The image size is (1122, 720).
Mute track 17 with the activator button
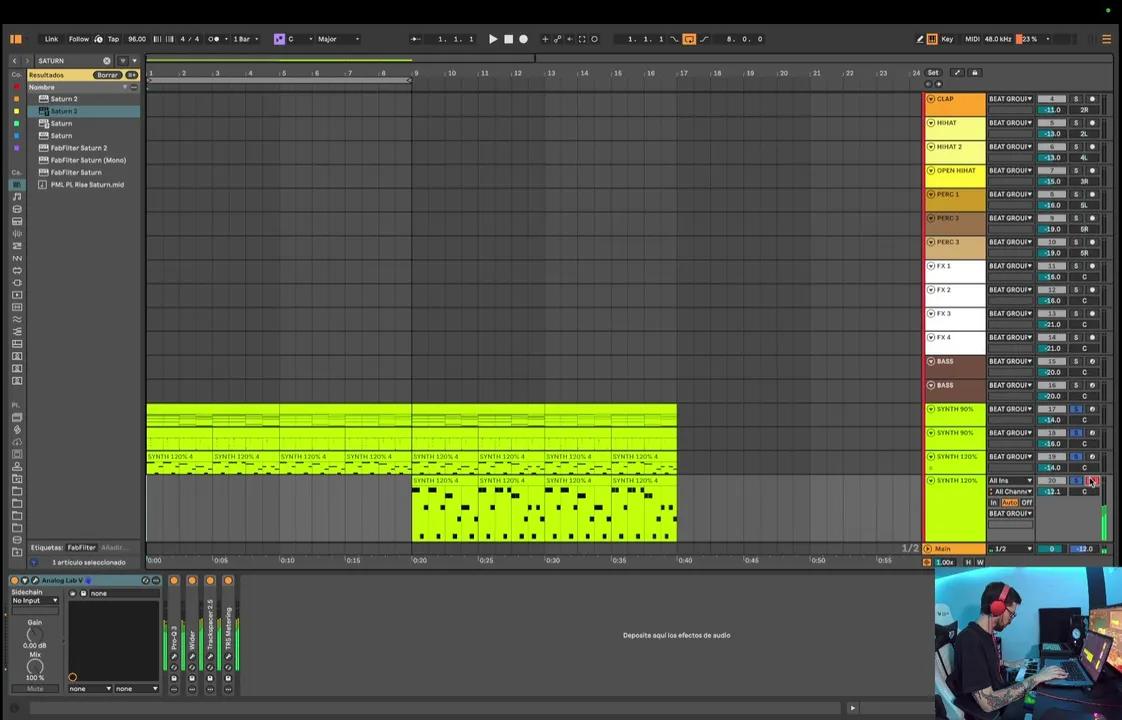pyautogui.click(x=1052, y=409)
